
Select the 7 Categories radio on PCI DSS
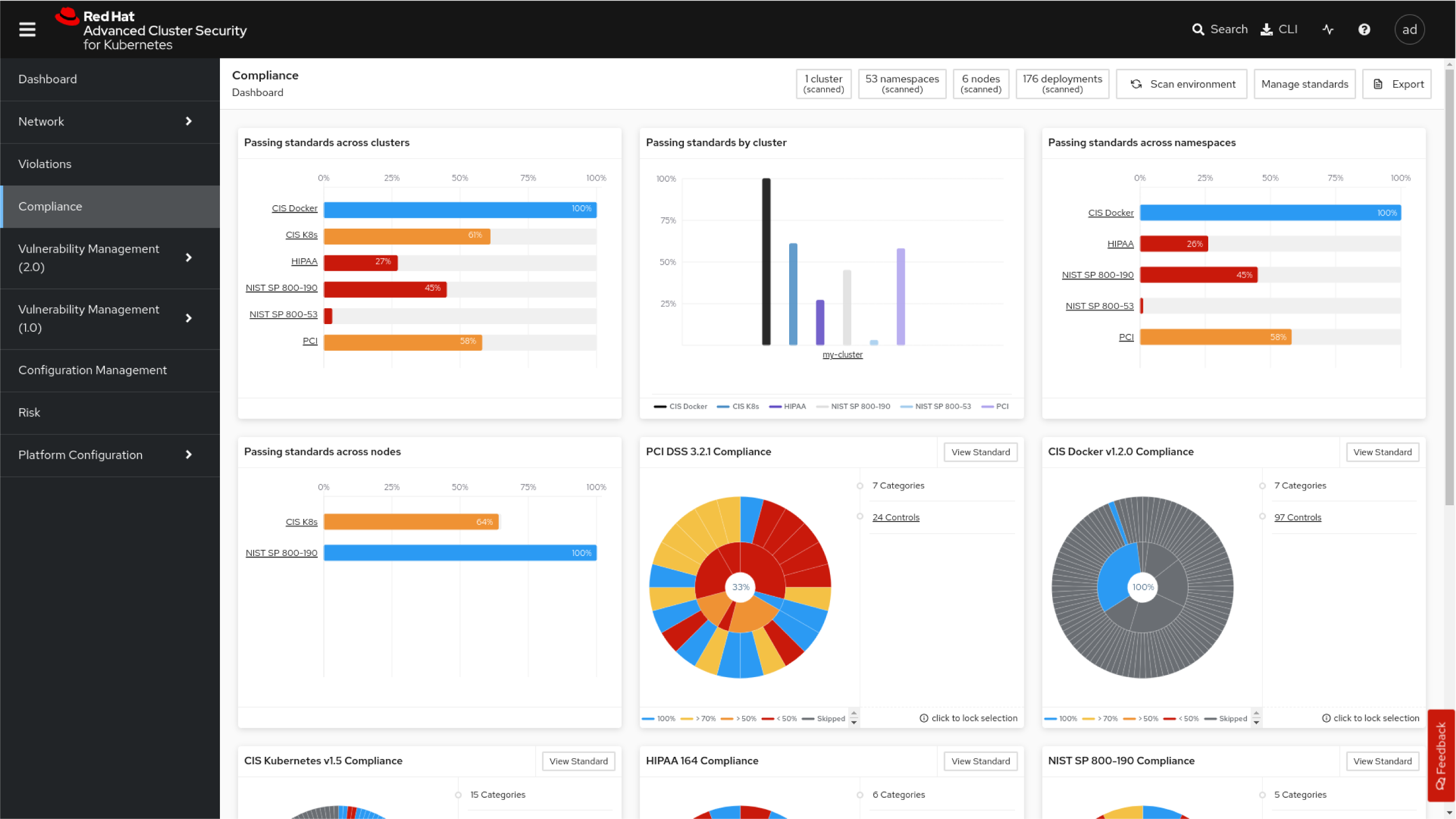click(860, 485)
